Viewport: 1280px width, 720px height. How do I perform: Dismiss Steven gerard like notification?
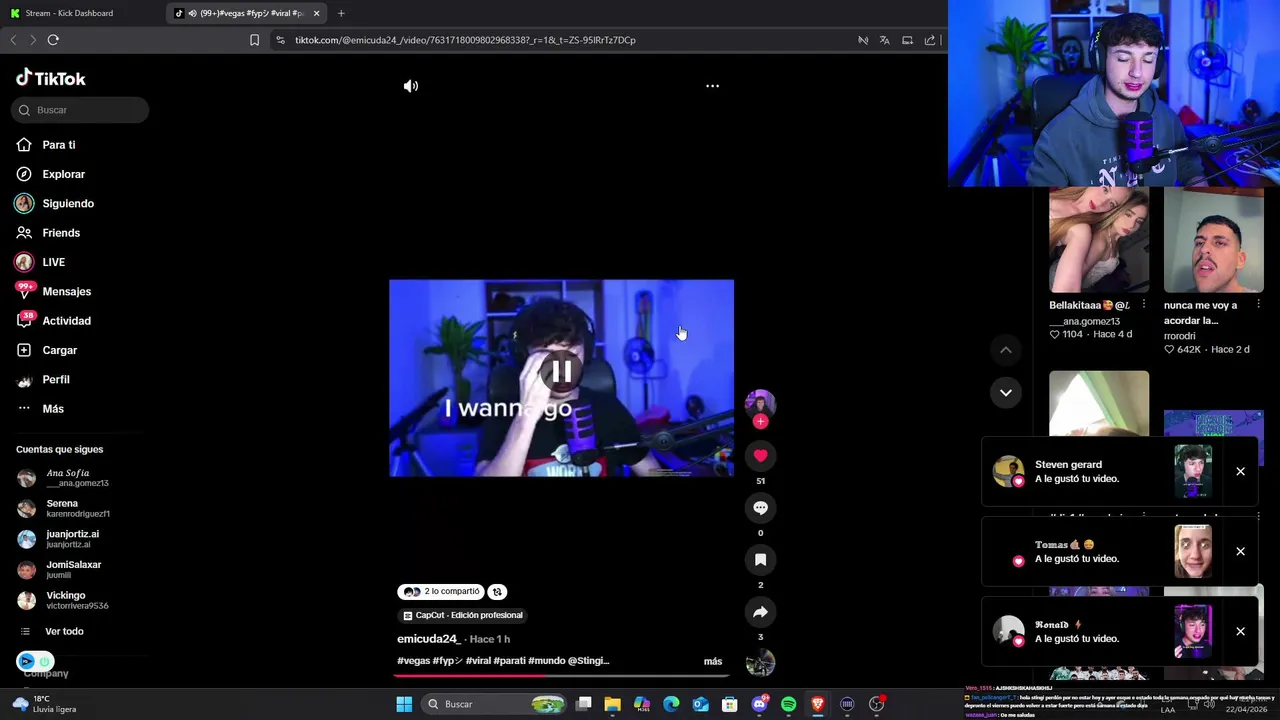[1240, 471]
